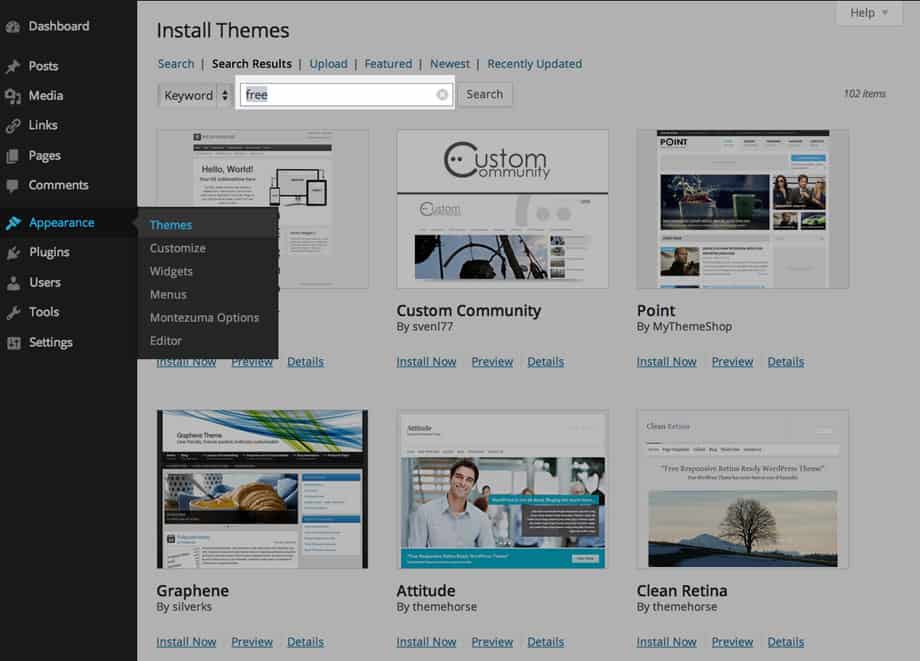This screenshot has width=920, height=661.
Task: View Details for Custom Community theme
Action: 546,362
